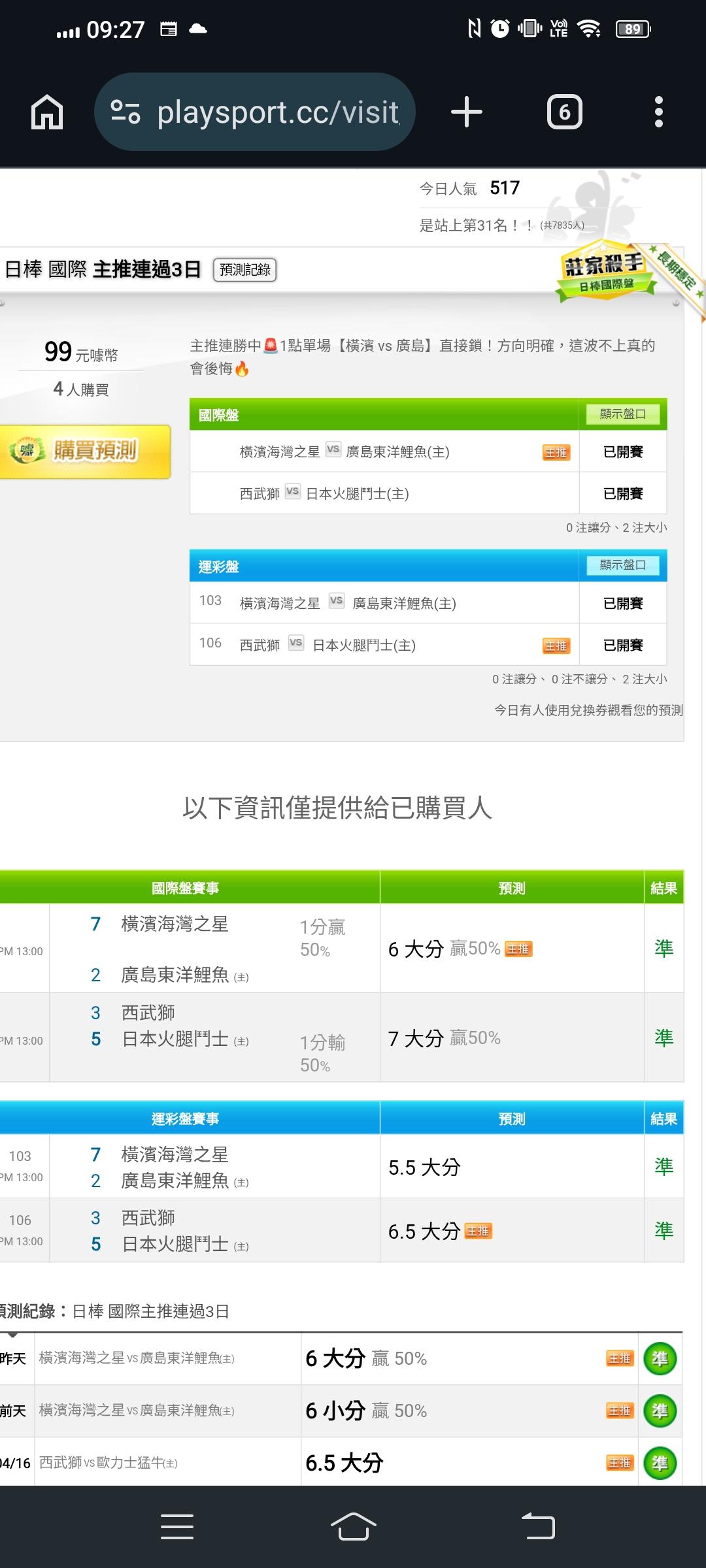Tap 主推 badge next to 6.5 大分 prediction

pyautogui.click(x=478, y=1232)
